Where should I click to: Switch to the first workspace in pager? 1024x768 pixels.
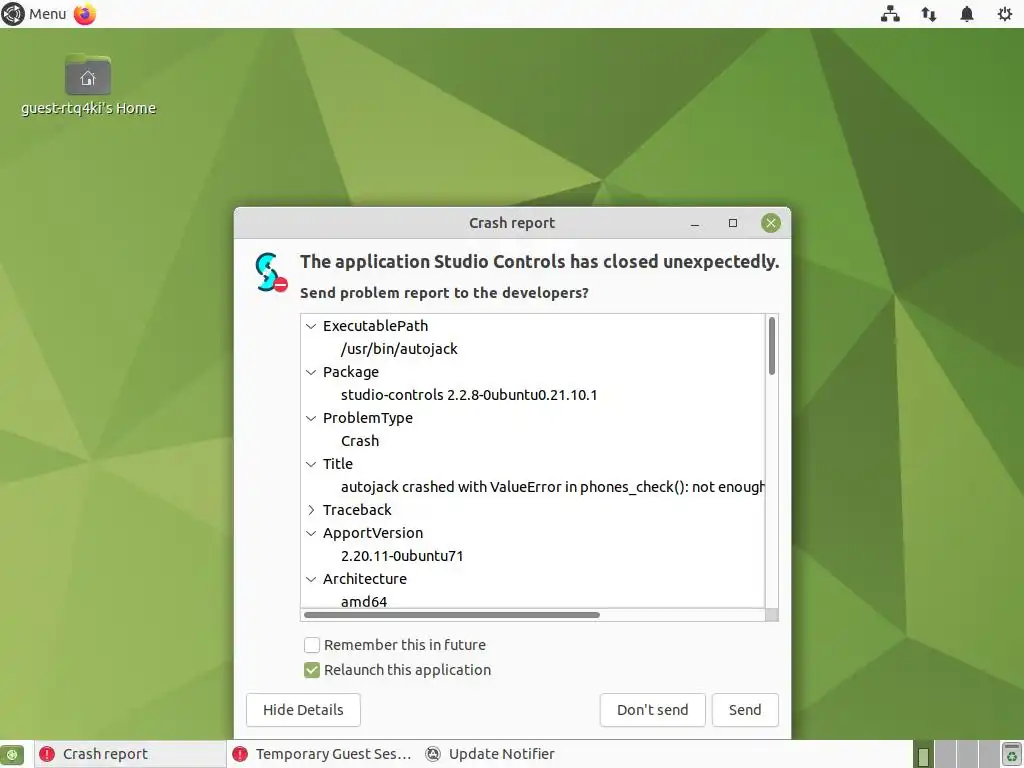coord(923,754)
